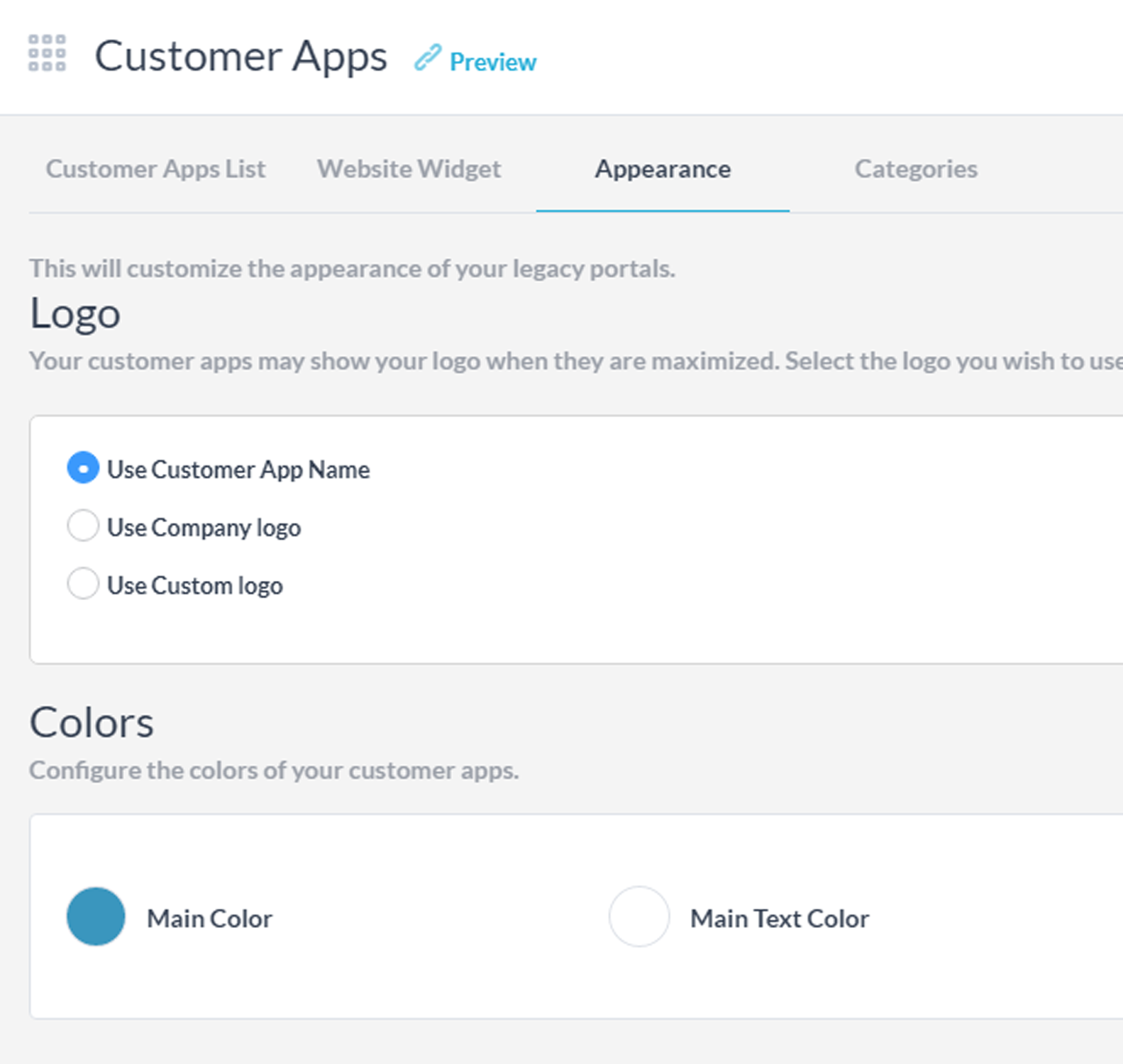
Task: Select Use Customer App Name radio button
Action: (83, 468)
